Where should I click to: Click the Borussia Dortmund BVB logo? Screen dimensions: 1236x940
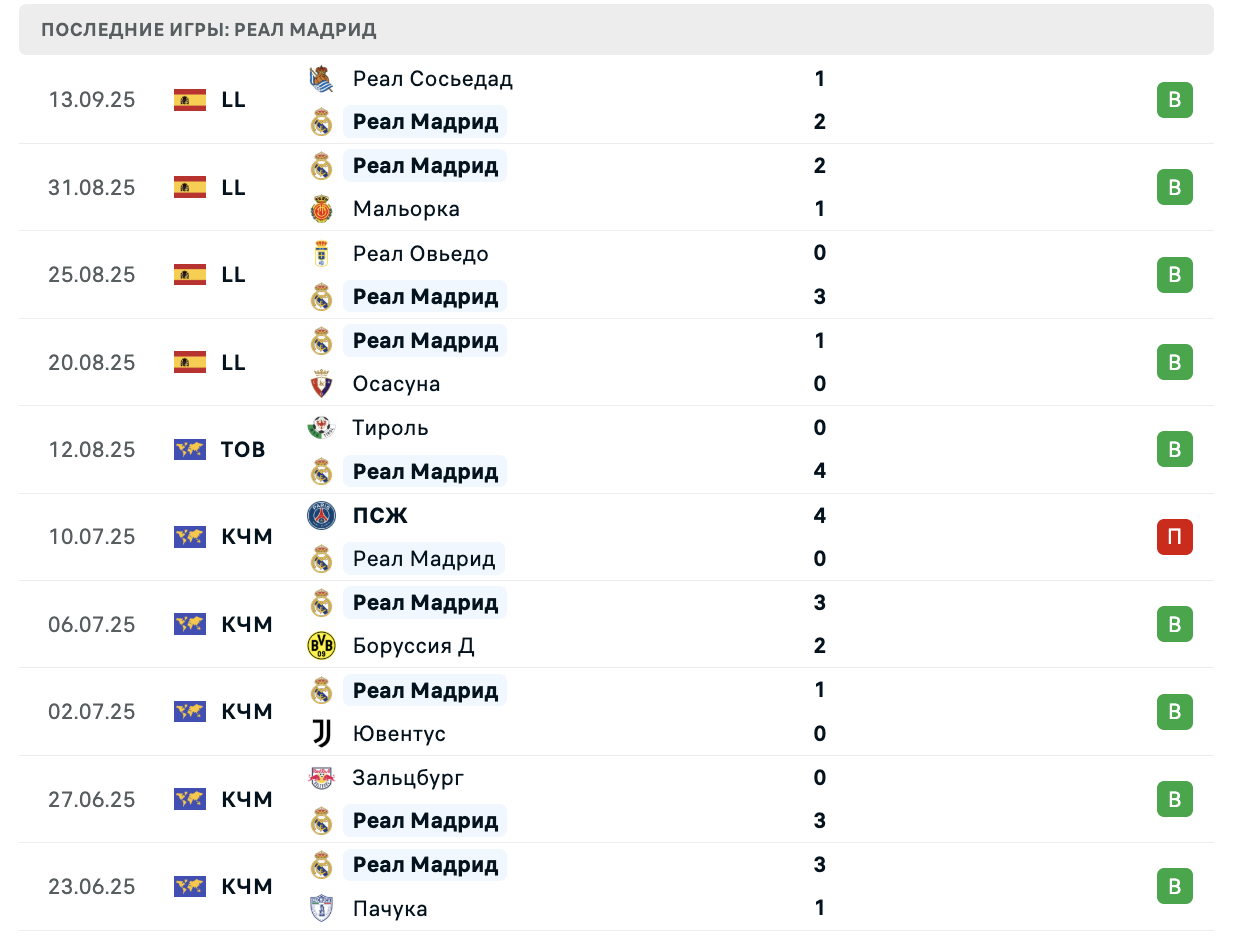pyautogui.click(x=321, y=646)
